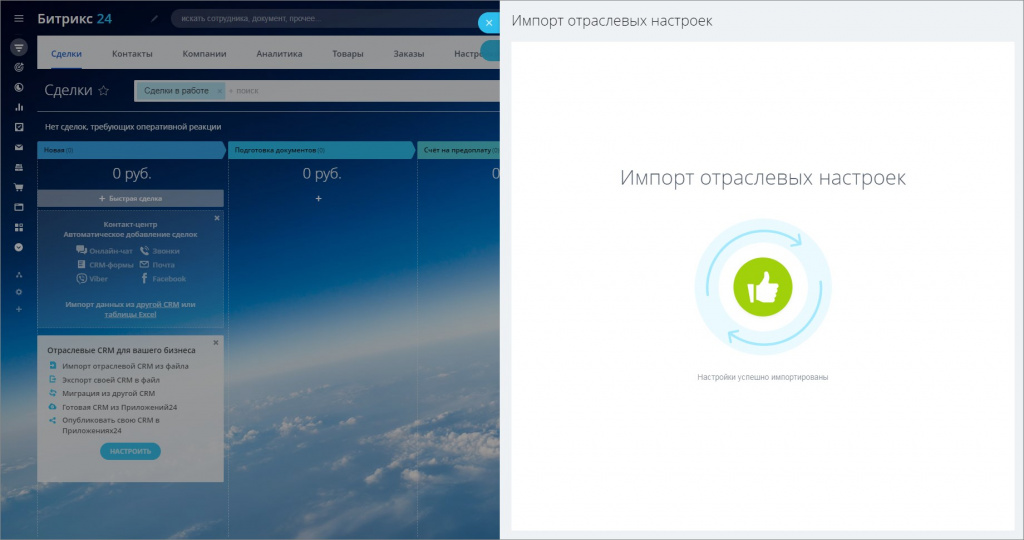Close the import side panel with round X
The width and height of the screenshot is (1024, 540).
pos(488,23)
